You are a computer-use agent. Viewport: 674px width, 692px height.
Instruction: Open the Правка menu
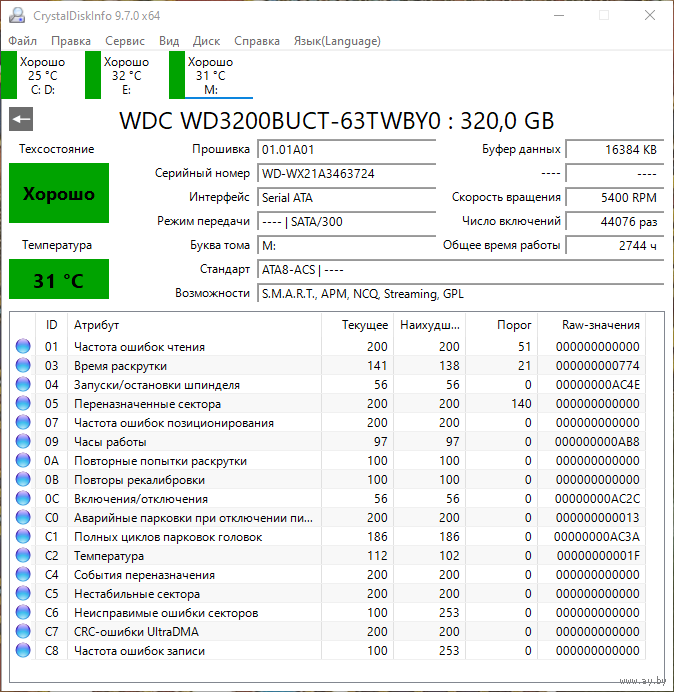tap(71, 41)
